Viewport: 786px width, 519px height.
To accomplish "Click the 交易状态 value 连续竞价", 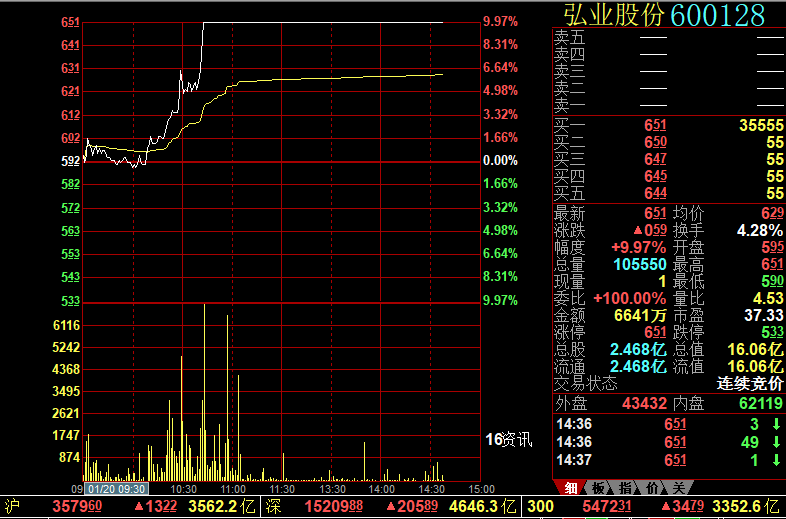I will click(x=749, y=384).
